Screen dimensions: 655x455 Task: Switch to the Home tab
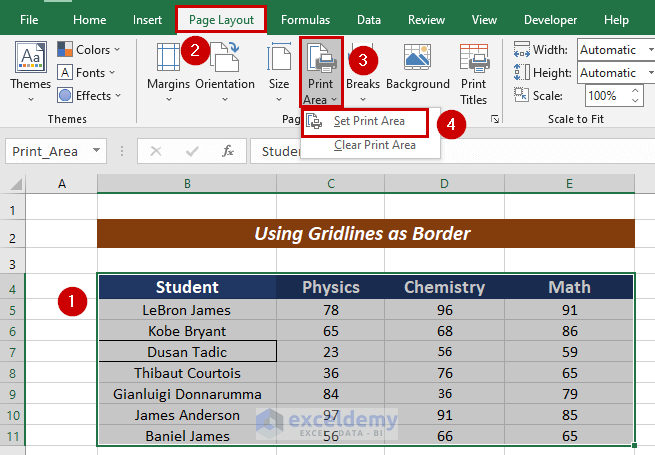click(89, 20)
